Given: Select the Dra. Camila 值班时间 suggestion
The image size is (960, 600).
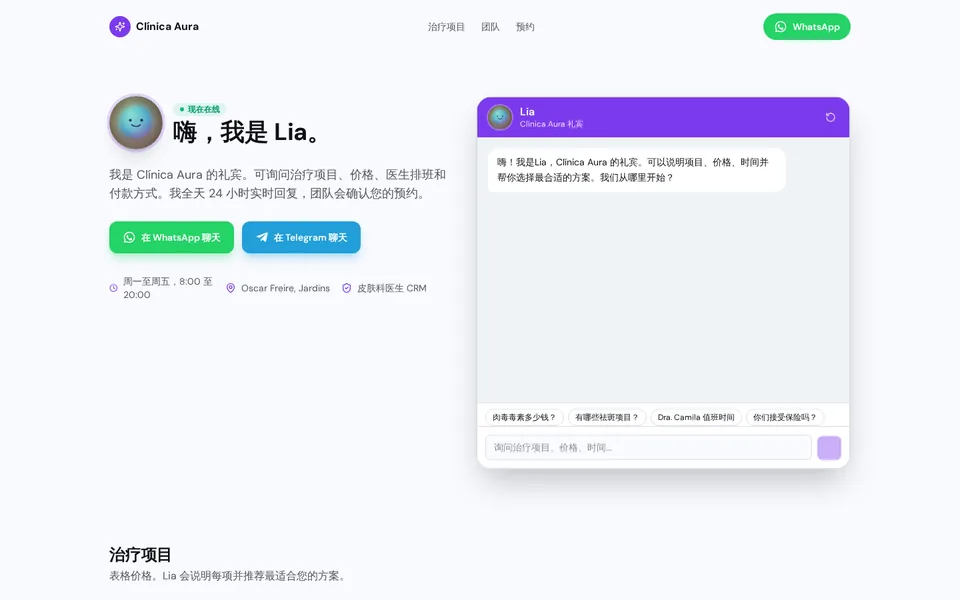Looking at the screenshot, I should 696,417.
